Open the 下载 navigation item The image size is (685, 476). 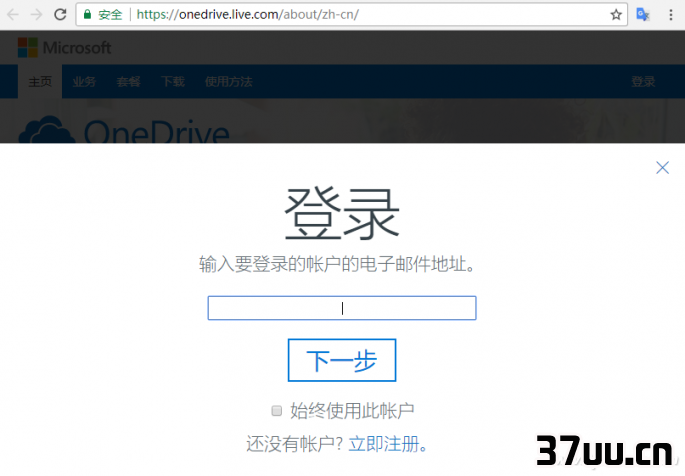(x=173, y=82)
